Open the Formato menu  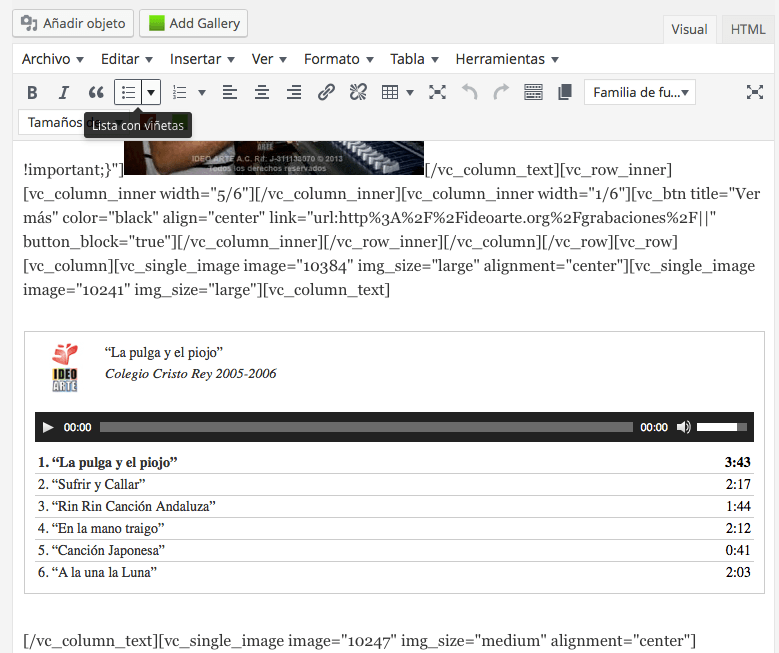point(339,59)
